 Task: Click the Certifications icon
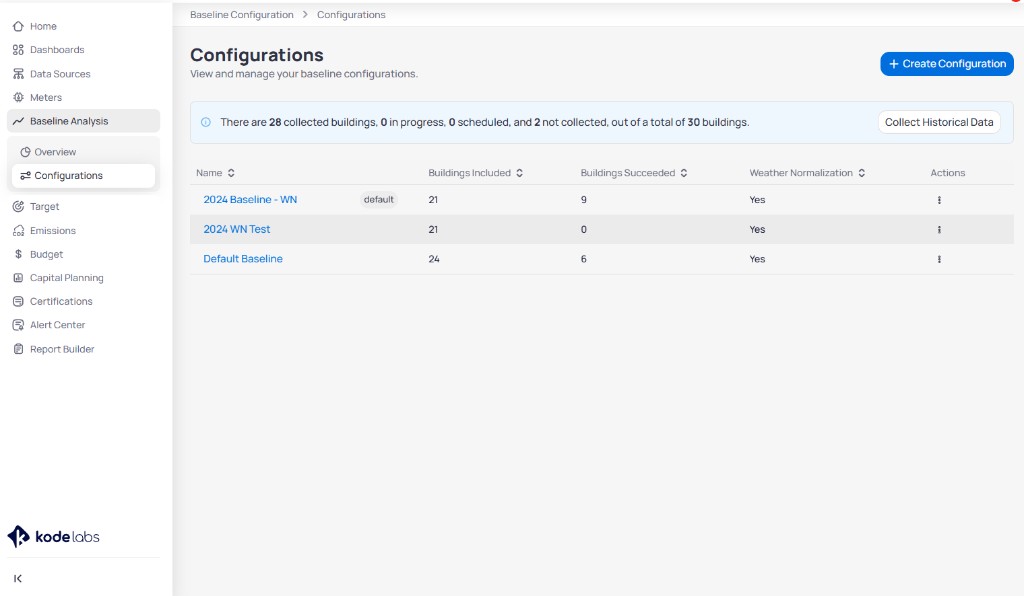pyautogui.click(x=18, y=301)
